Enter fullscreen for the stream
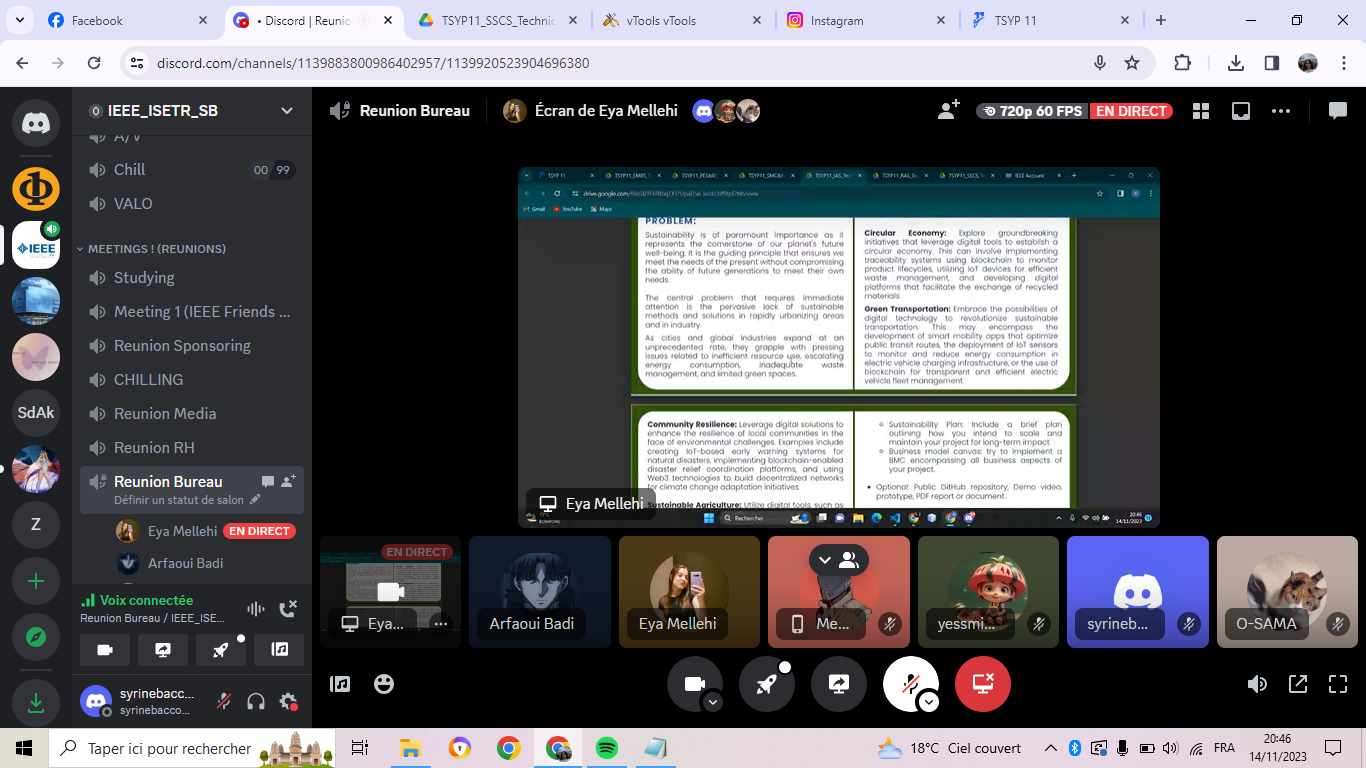This screenshot has height=768, width=1366. 1338,684
